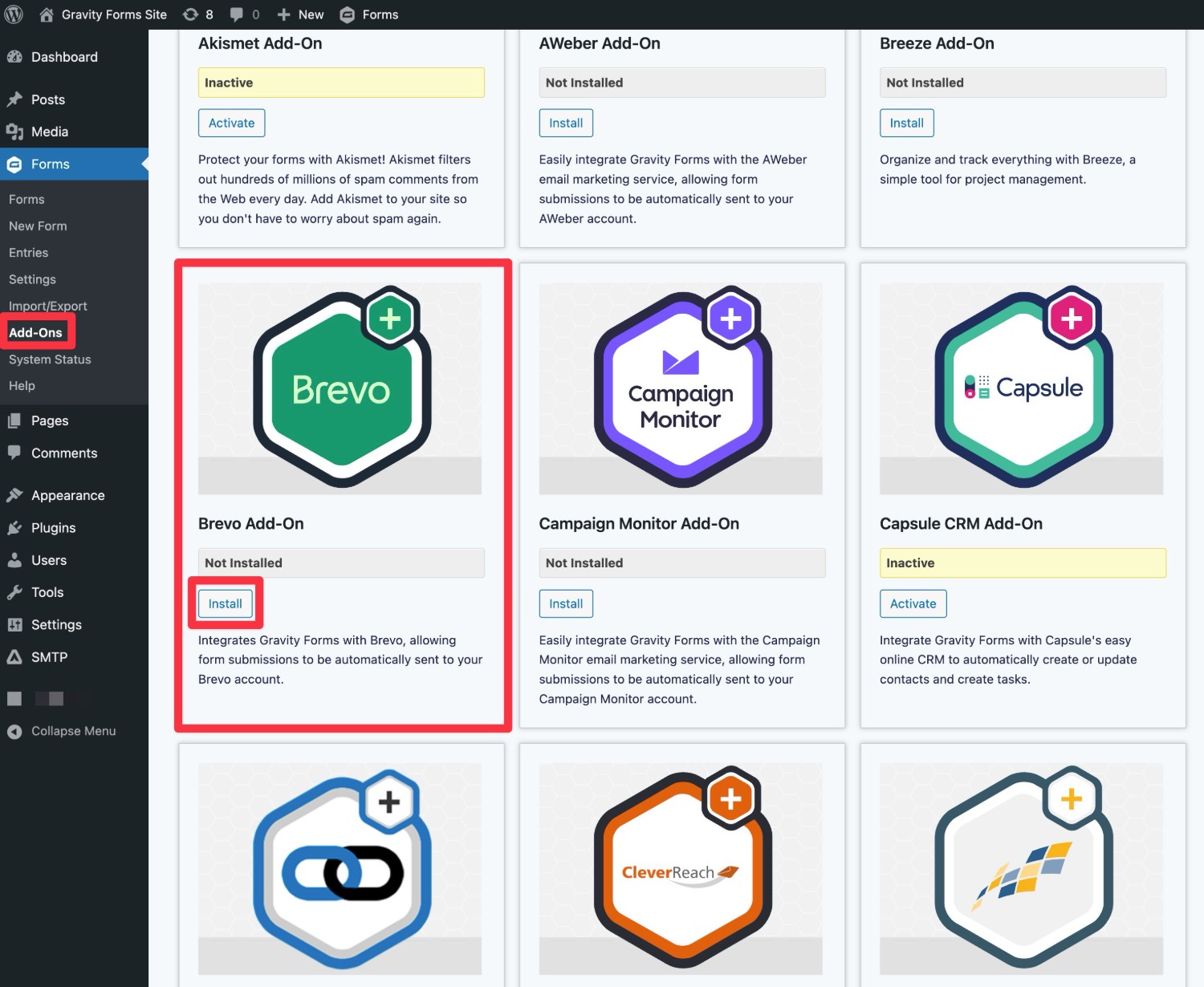The height and width of the screenshot is (987, 1204).
Task: Open the site home icon in admin bar
Action: 47,14
